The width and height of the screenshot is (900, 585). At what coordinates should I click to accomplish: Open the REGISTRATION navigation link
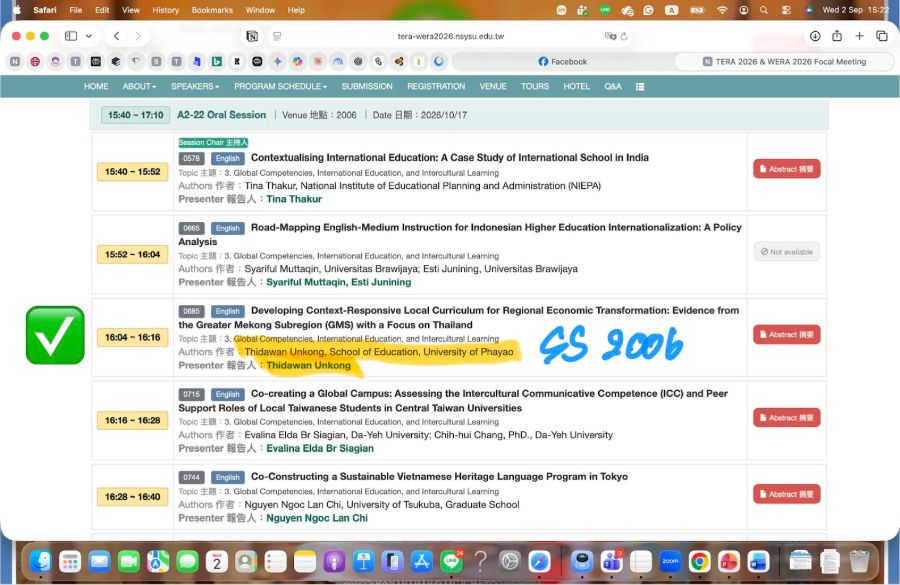point(436,86)
